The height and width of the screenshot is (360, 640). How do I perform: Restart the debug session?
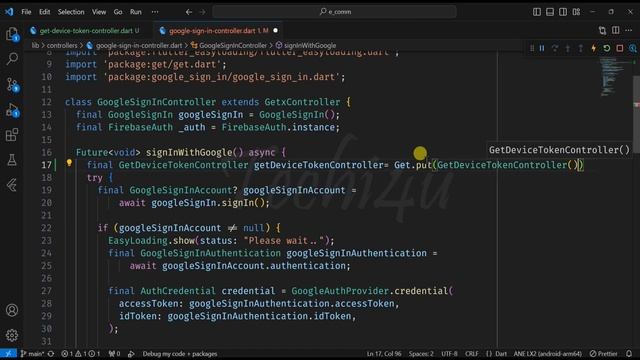[607, 49]
